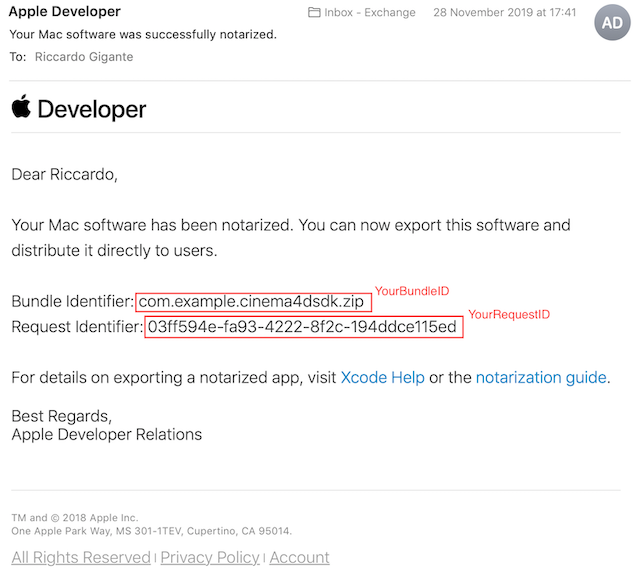Click the red YourBundleID annotation
Image resolution: width=640 pixels, height=570 pixels.
412,291
